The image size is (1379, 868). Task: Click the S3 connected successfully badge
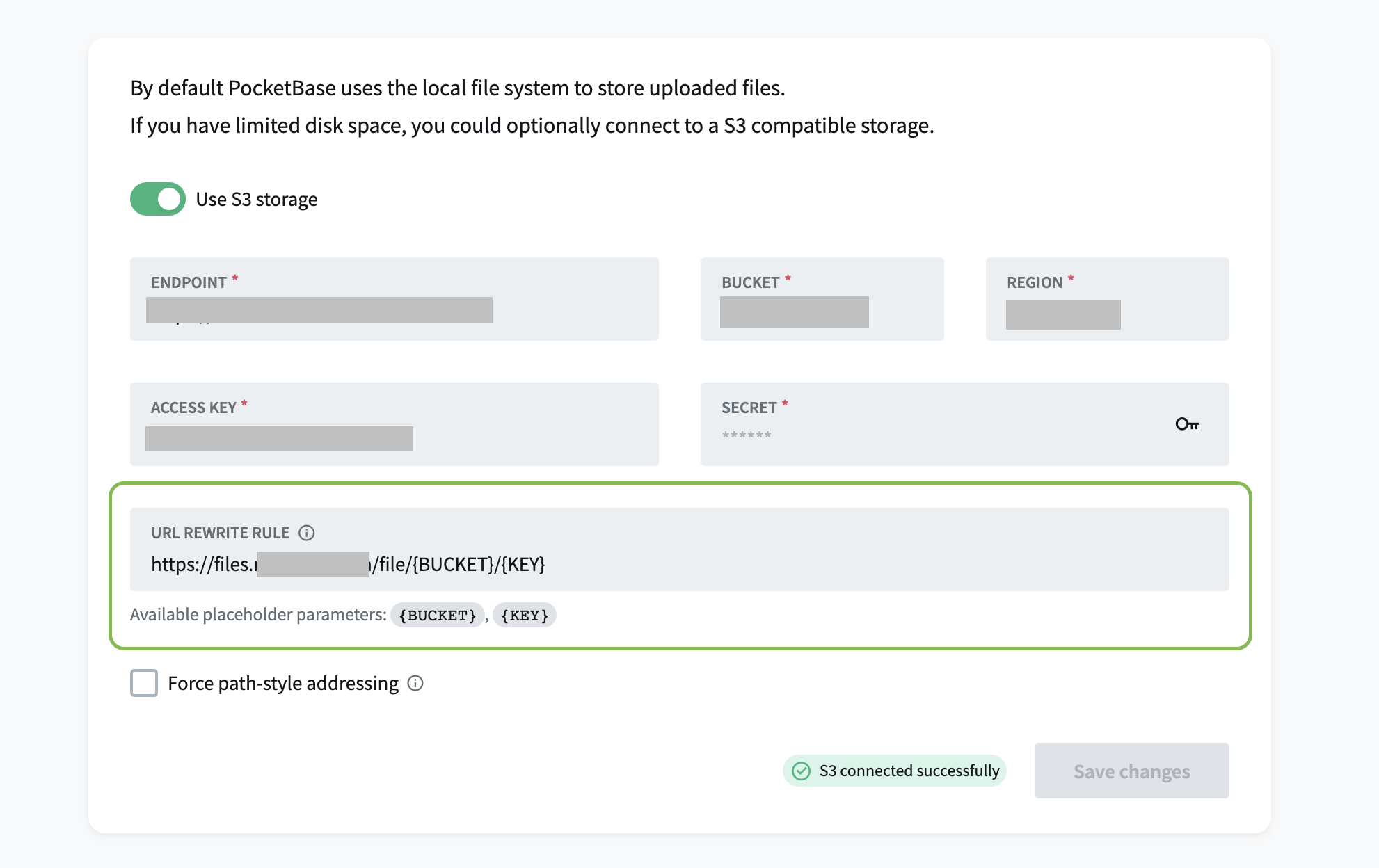pyautogui.click(x=895, y=771)
